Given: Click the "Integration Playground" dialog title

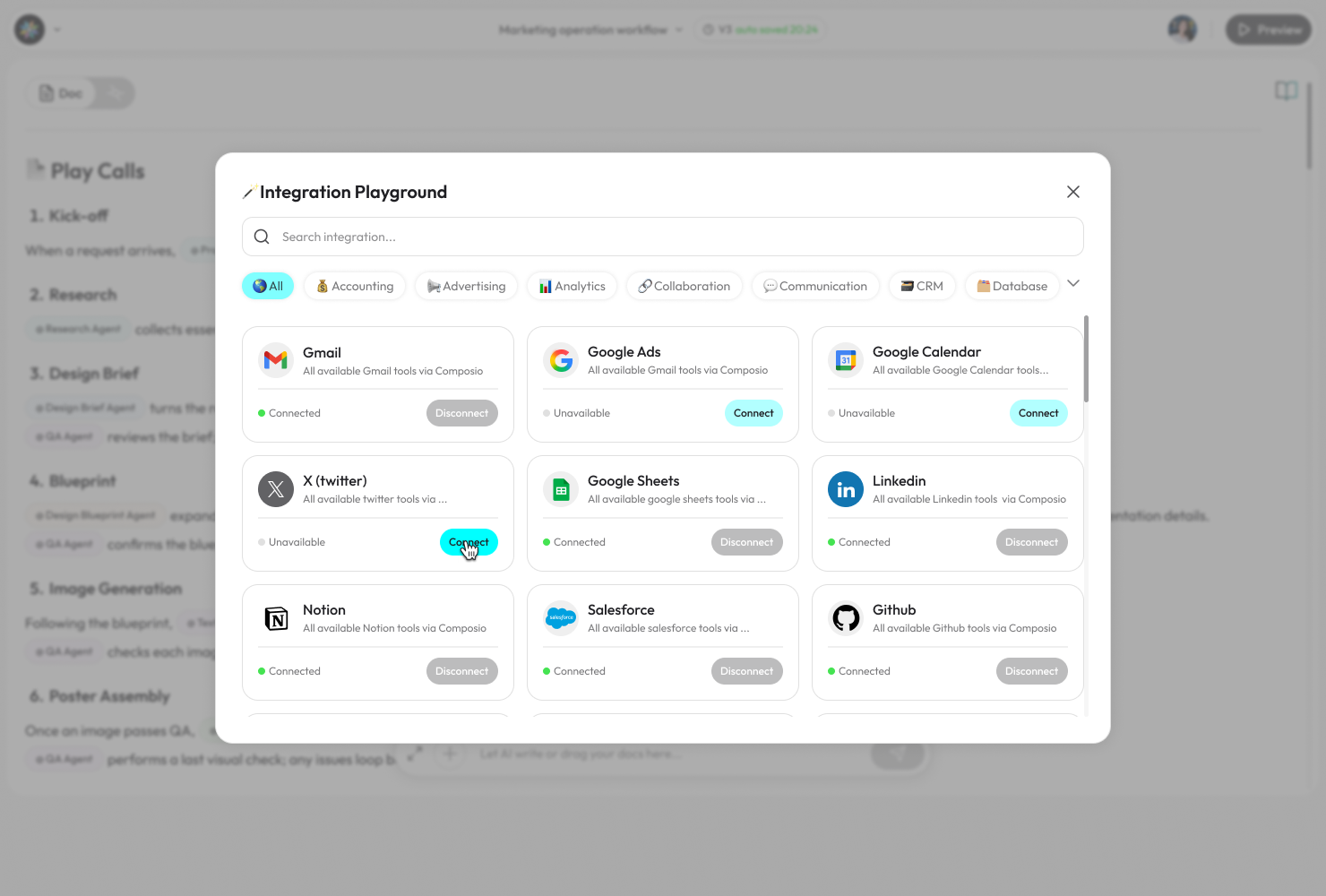Looking at the screenshot, I should tap(353, 192).
